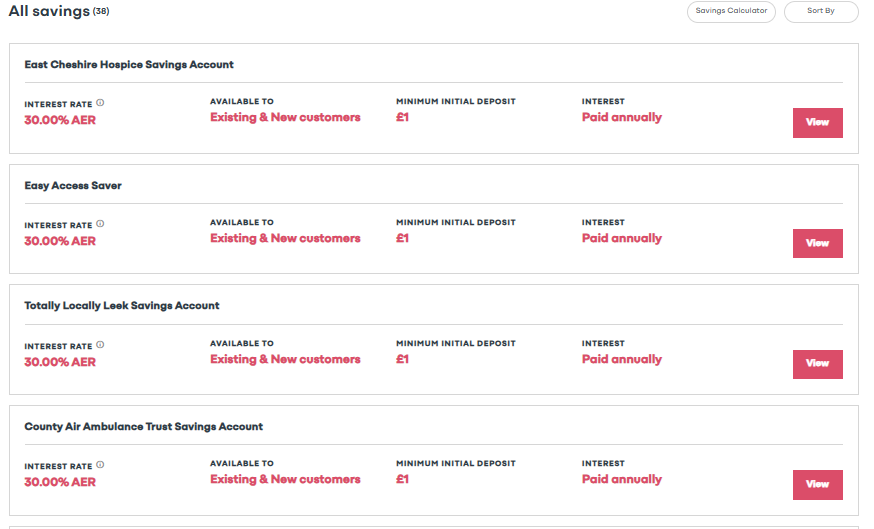Click interest rate info icon for Easy Access Saver
This screenshot has height=529, width=874.
(x=100, y=224)
